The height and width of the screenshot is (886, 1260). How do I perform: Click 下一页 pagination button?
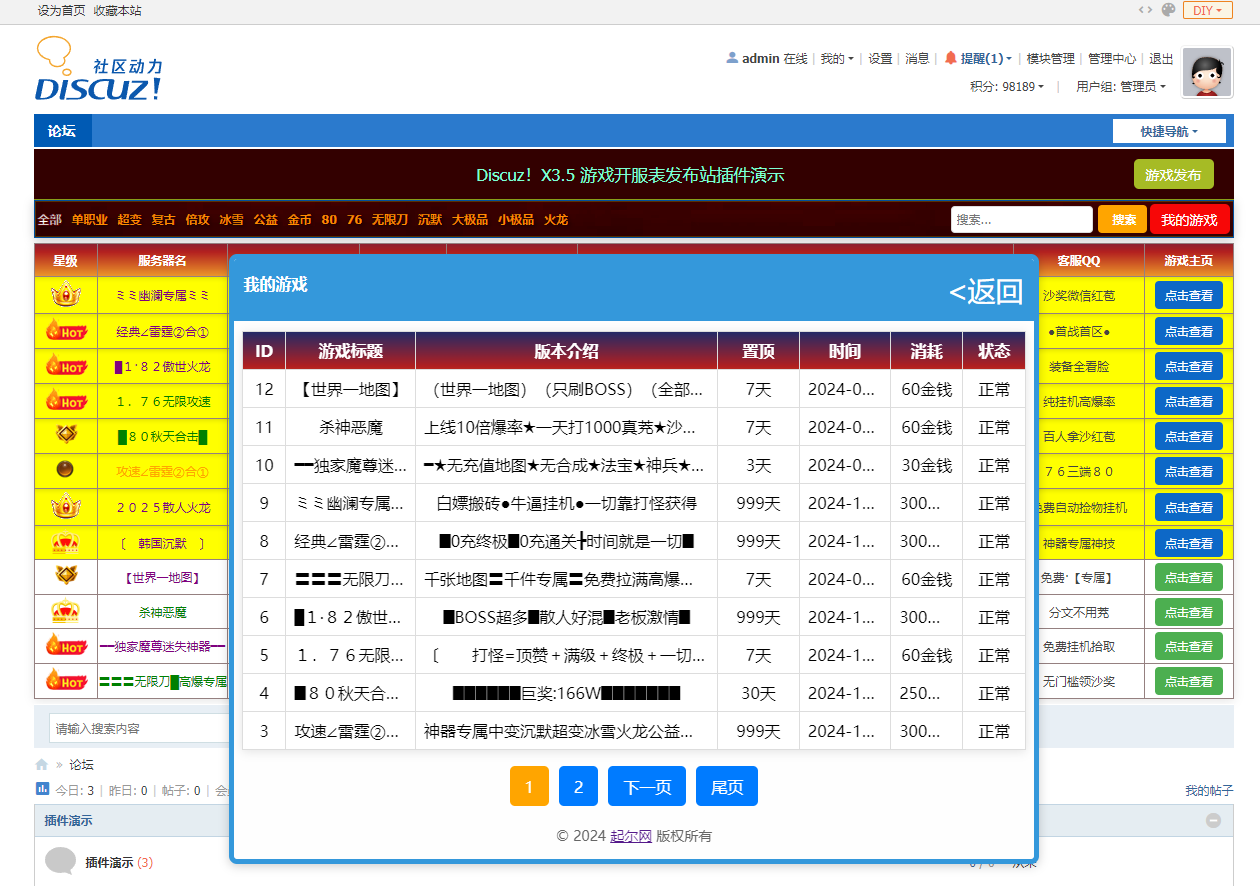647,786
